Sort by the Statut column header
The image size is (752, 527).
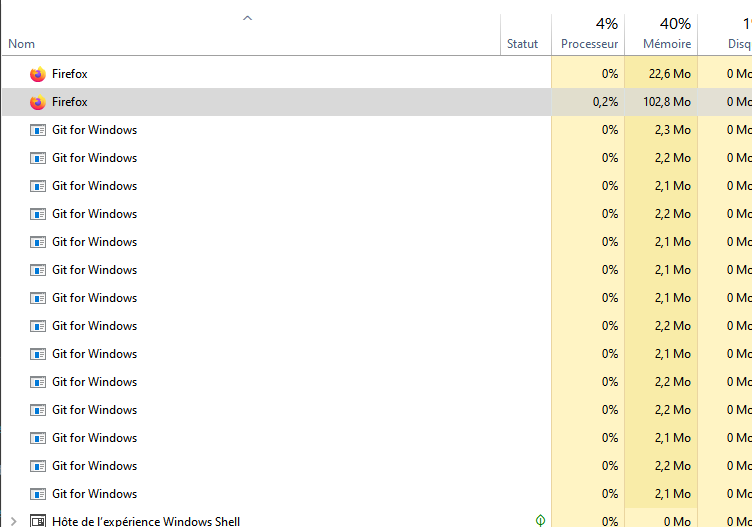coord(522,44)
